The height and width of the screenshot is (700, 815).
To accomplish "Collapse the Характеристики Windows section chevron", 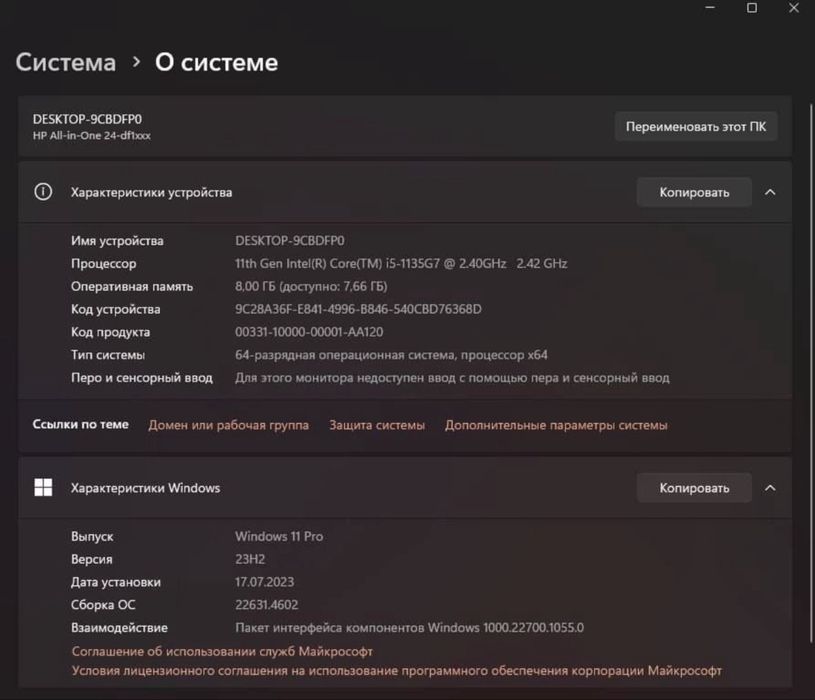I will 770,488.
